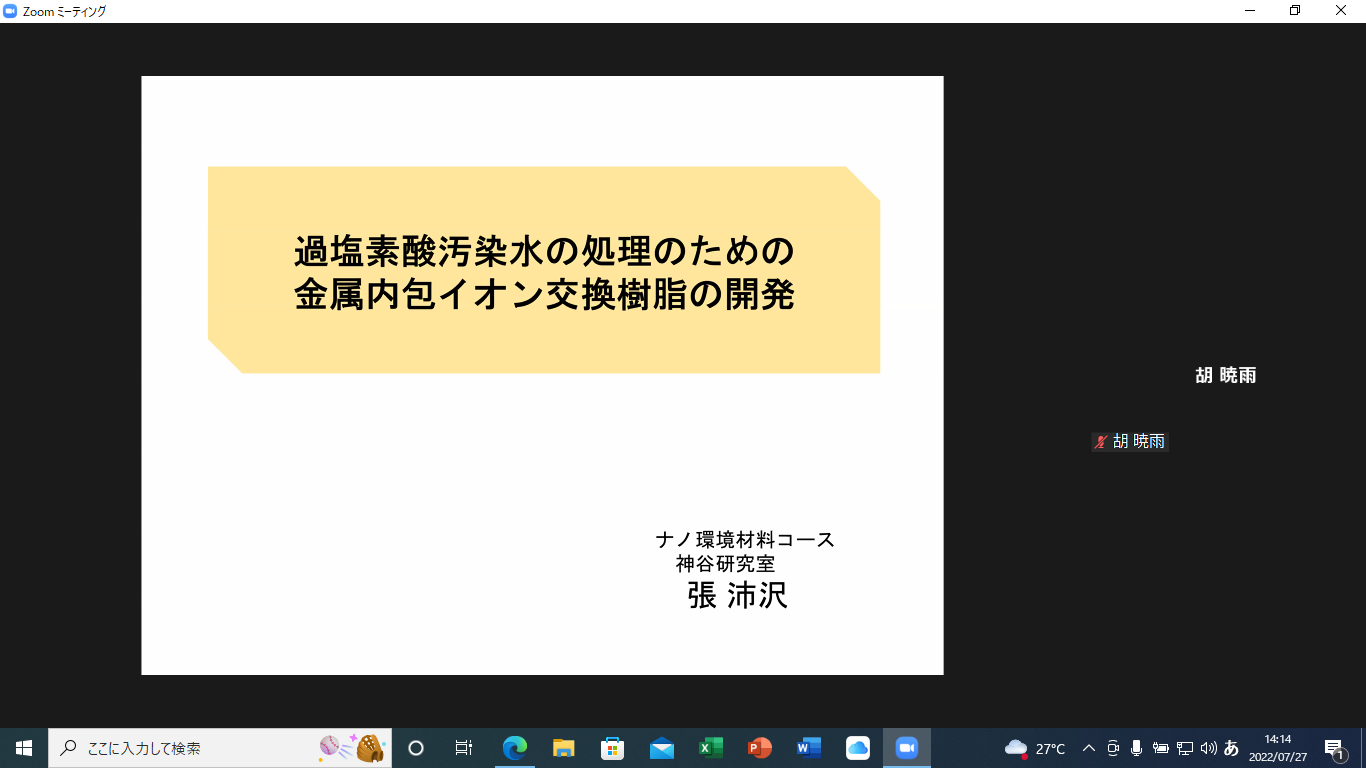1366x768 pixels.
Task: Click the microphone icon in the system tray
Action: click(x=1136, y=748)
